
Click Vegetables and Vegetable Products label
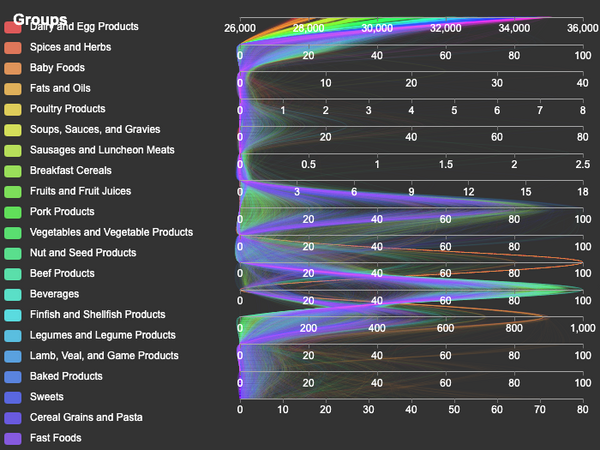coord(111,232)
